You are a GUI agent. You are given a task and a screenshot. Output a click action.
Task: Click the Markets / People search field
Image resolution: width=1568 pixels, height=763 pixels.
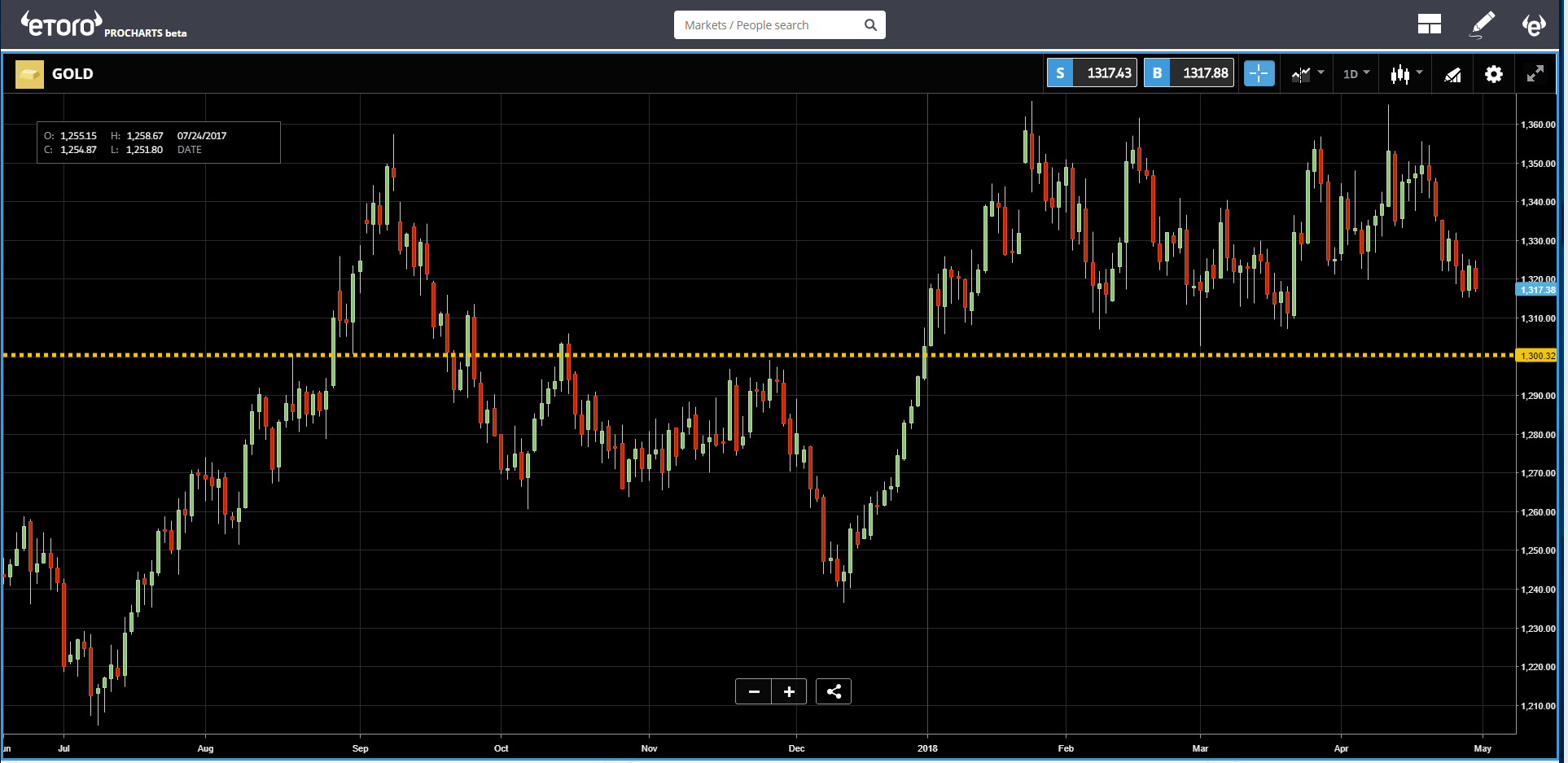pyautogui.click(x=765, y=24)
